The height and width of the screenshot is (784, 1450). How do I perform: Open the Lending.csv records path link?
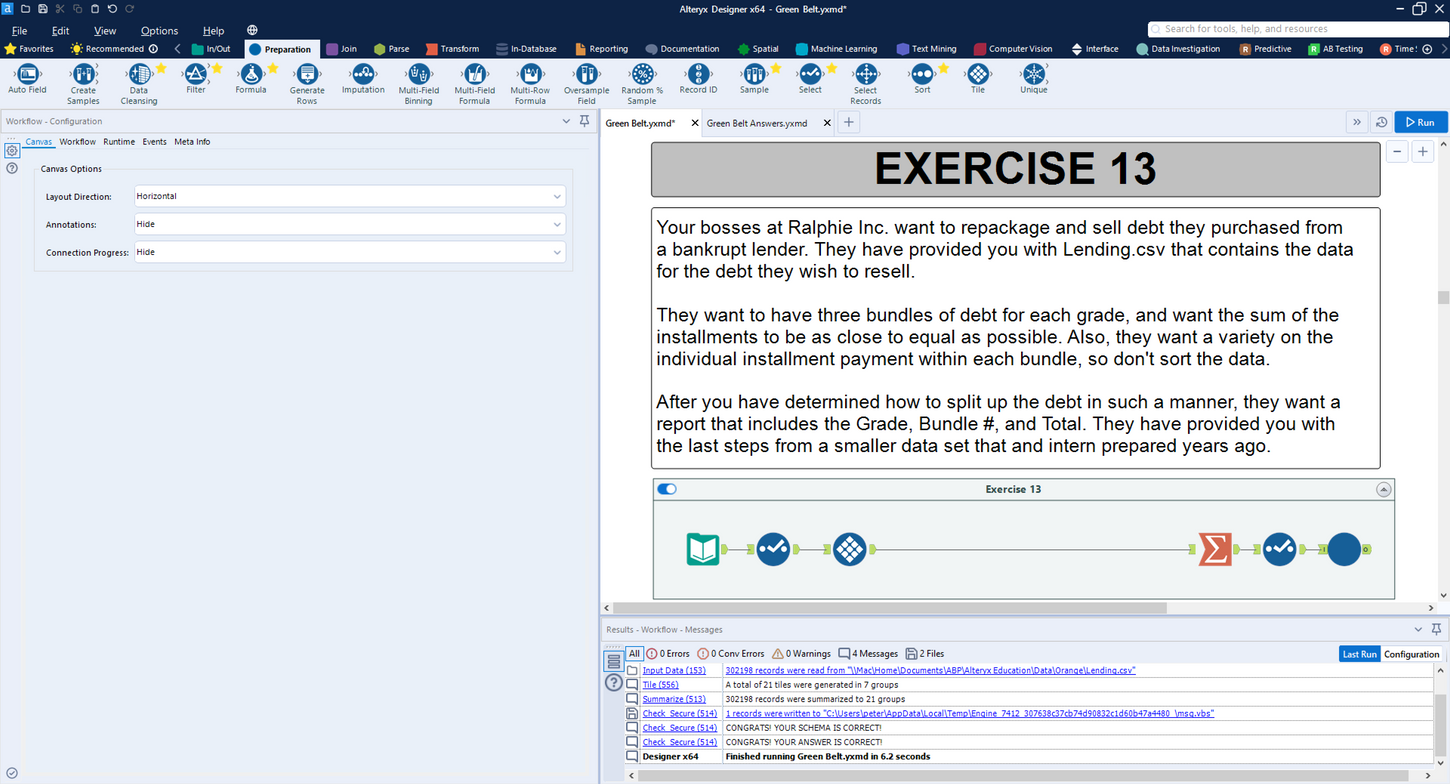pyautogui.click(x=930, y=671)
